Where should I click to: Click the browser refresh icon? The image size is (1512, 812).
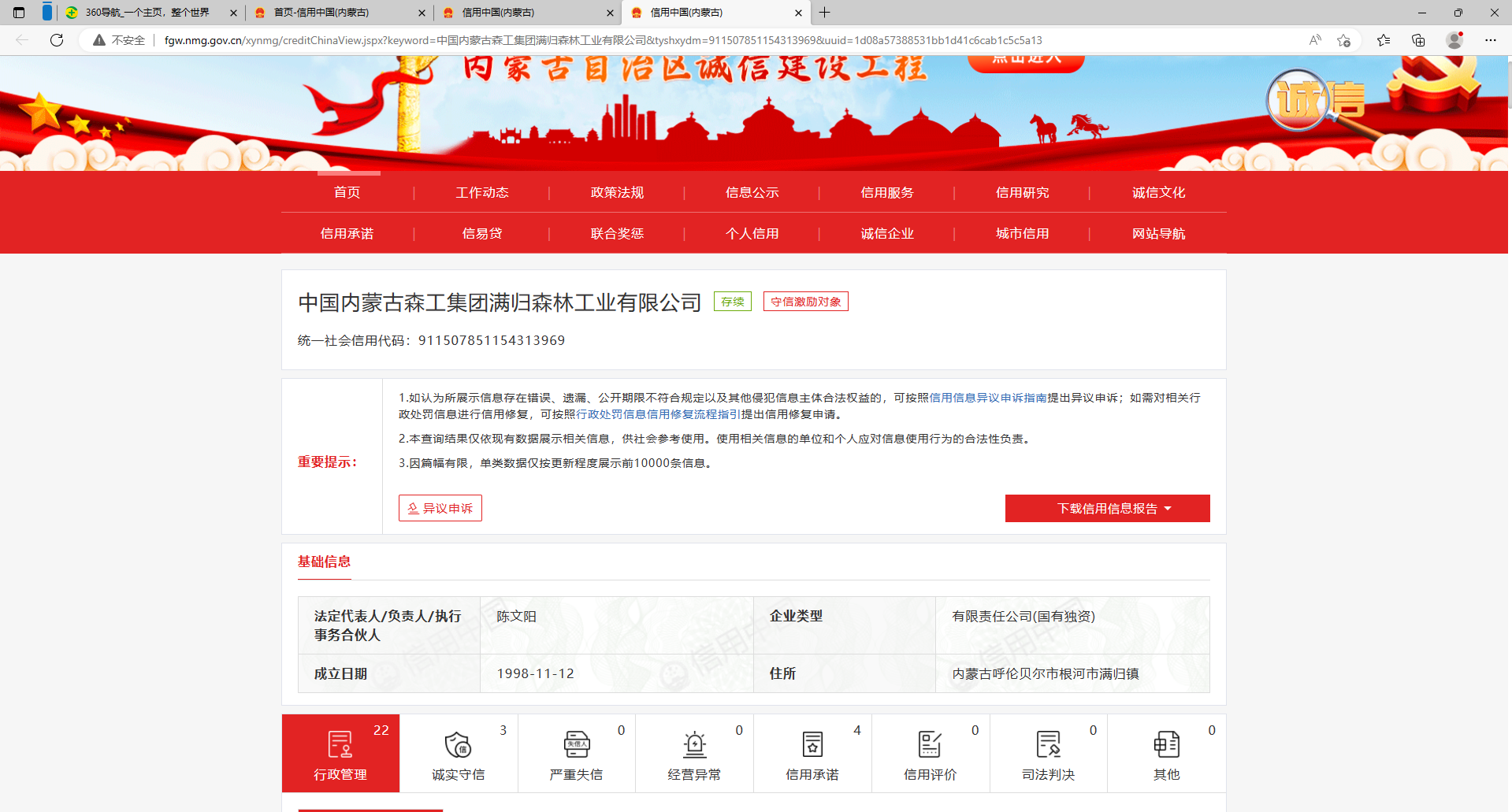coord(57,40)
